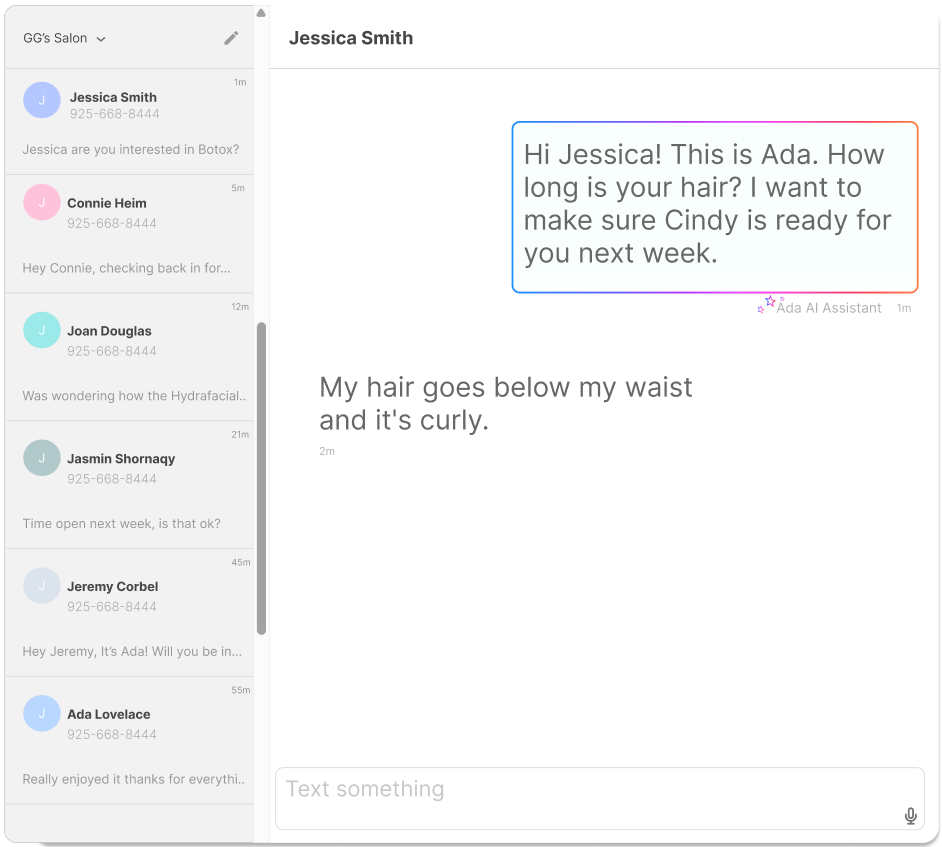Click Jeremy Corbel's pale avatar
The height and width of the screenshot is (847, 942).
click(42, 586)
